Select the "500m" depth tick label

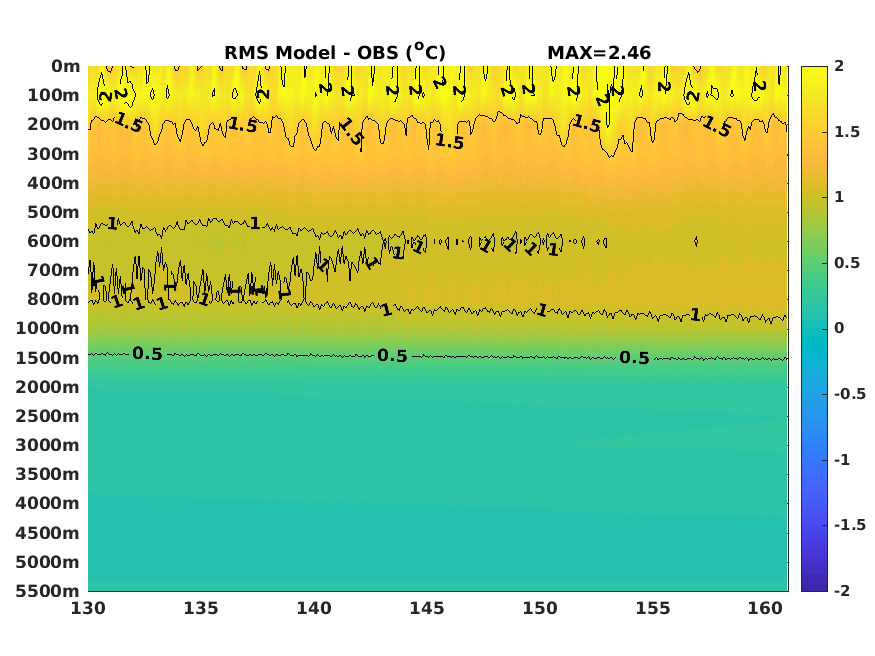click(54, 212)
